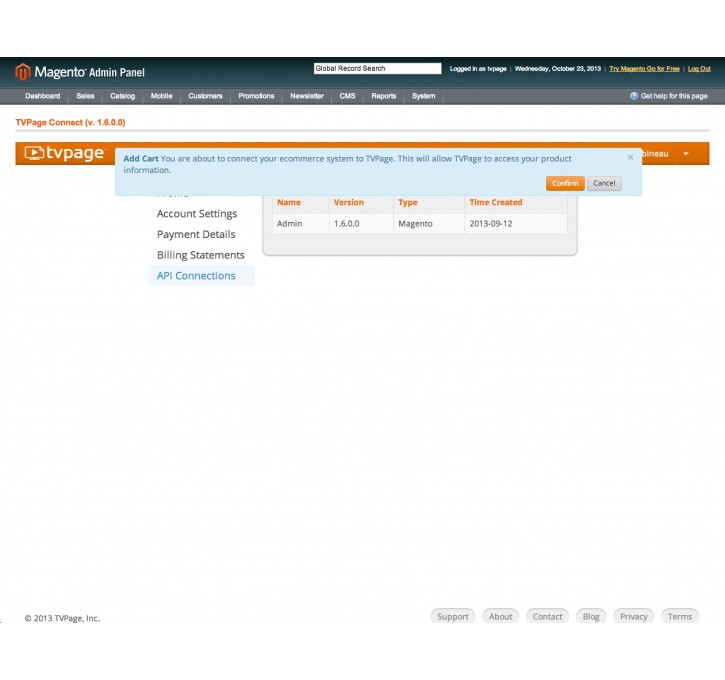
Task: Open the Catalog menu
Action: point(123,96)
